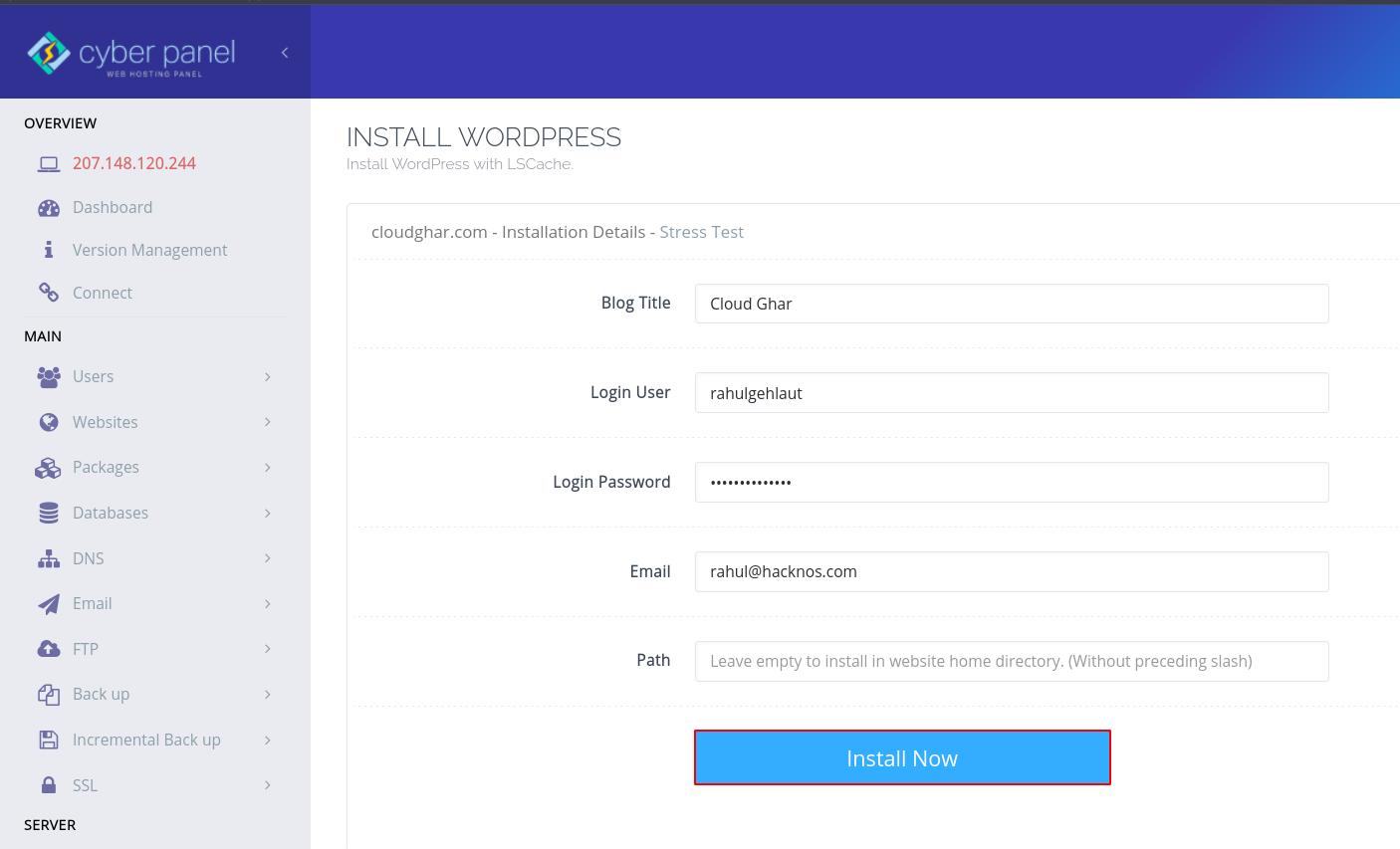Expand the Packages submenu arrow

(x=268, y=468)
